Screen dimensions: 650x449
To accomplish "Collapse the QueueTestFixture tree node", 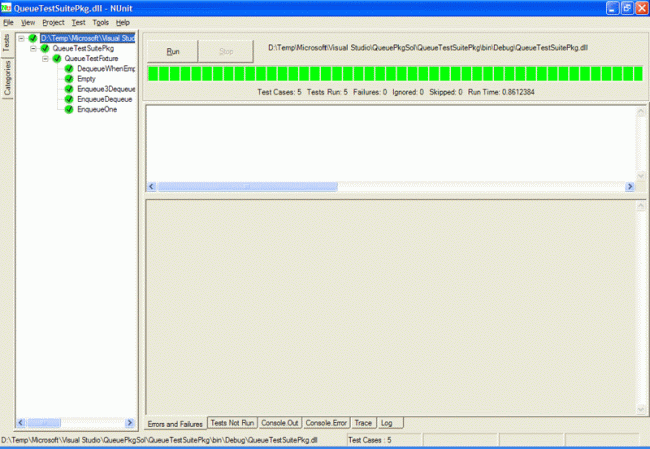I will 45,58.
